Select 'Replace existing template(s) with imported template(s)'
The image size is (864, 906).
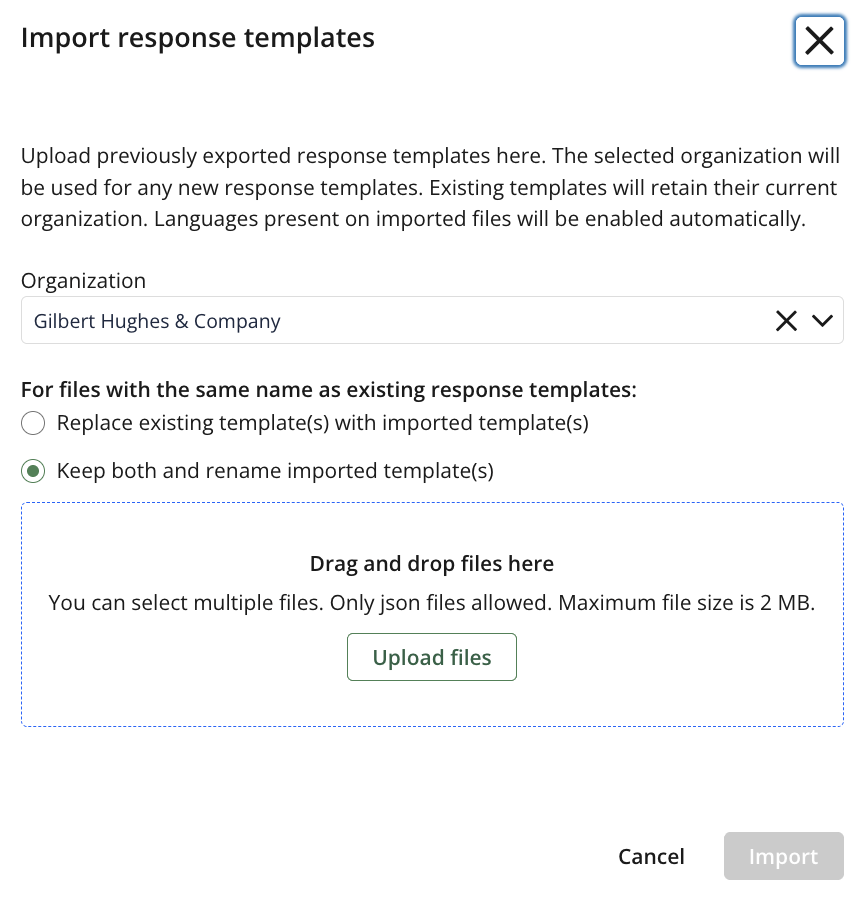tap(33, 423)
